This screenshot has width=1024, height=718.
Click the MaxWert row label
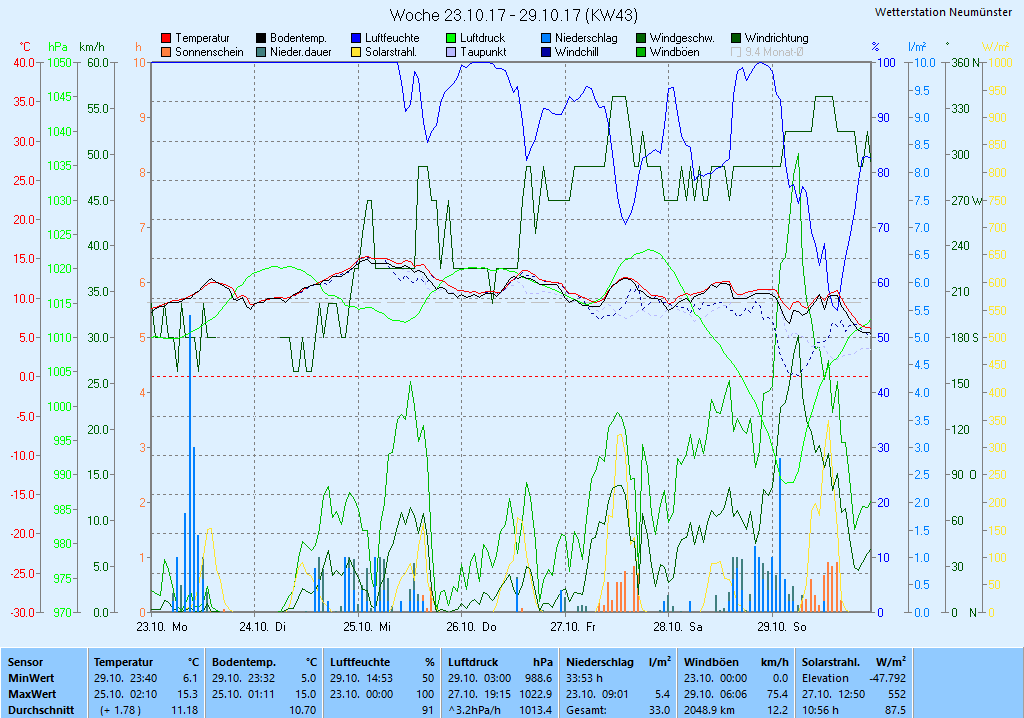click(x=32, y=694)
